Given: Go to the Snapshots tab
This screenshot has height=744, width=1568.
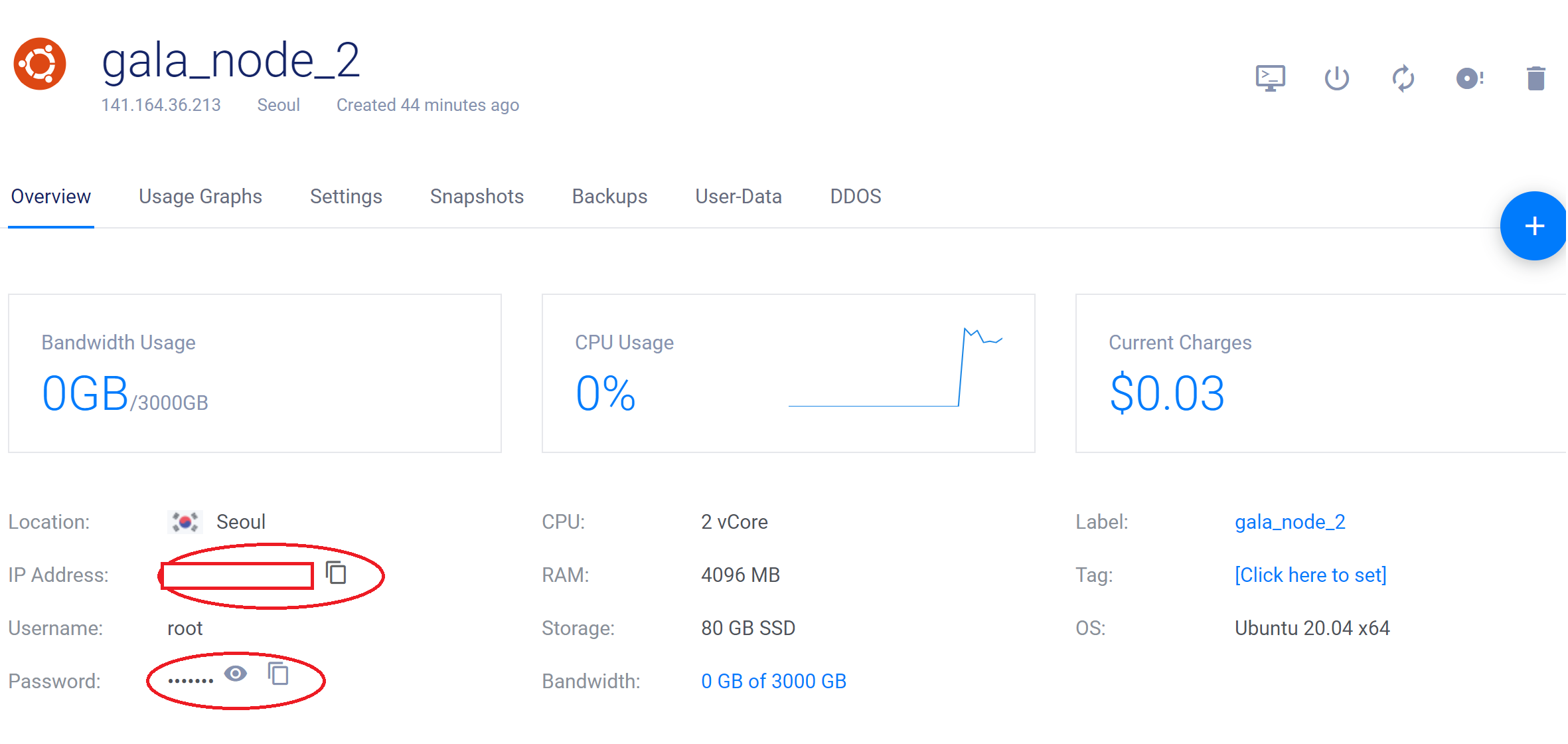Looking at the screenshot, I should (477, 197).
